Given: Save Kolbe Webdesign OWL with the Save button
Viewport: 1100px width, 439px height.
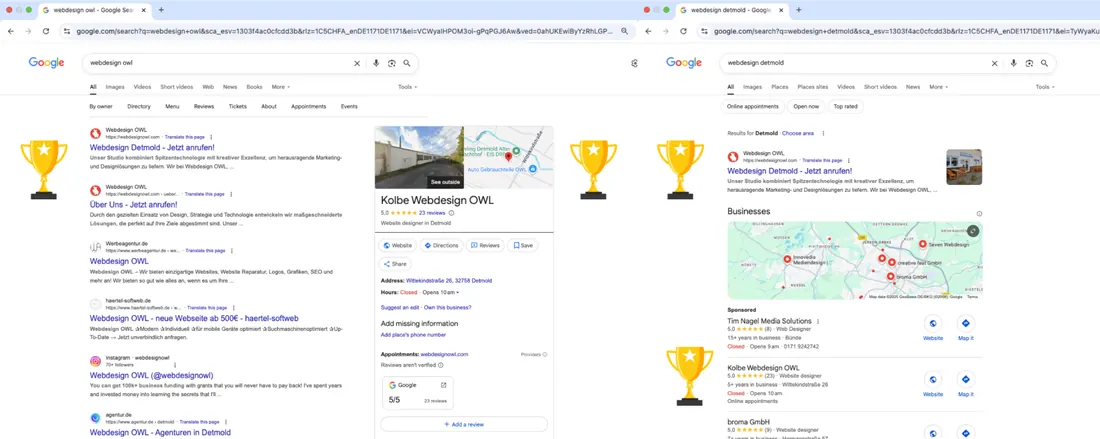Looking at the screenshot, I should [523, 245].
